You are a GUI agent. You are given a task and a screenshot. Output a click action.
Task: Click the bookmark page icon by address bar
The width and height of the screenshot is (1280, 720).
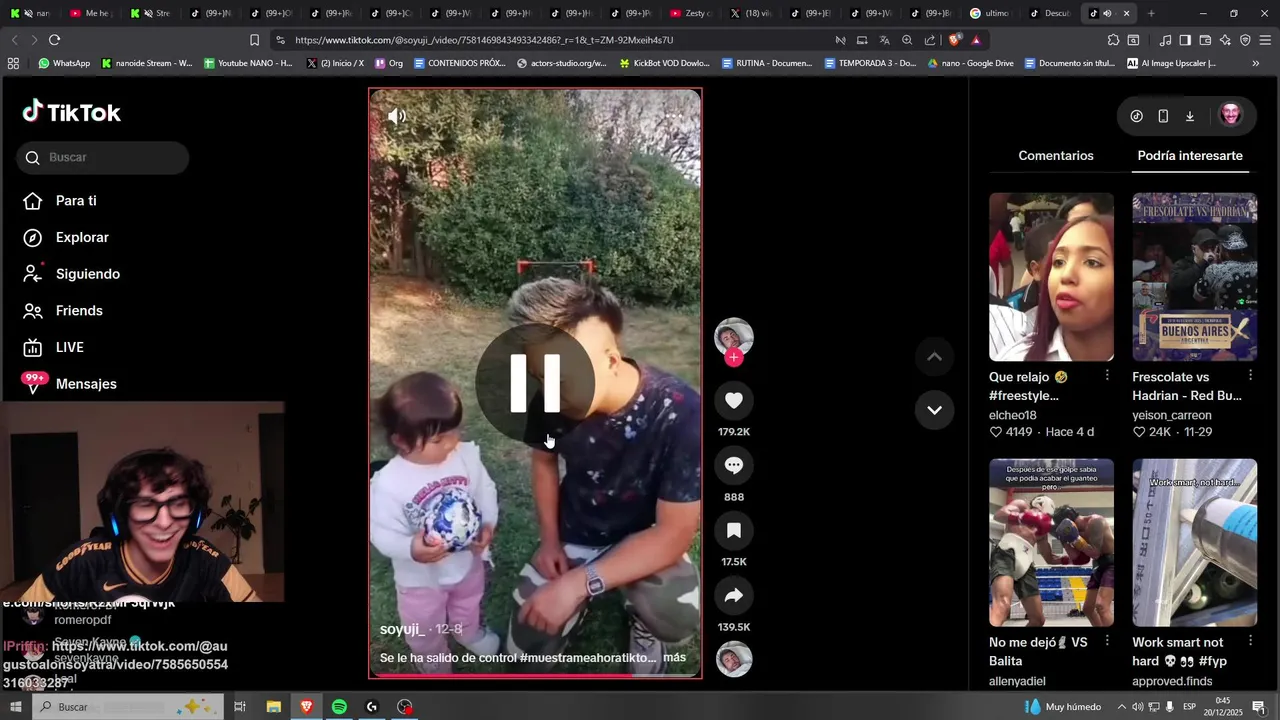pos(254,40)
